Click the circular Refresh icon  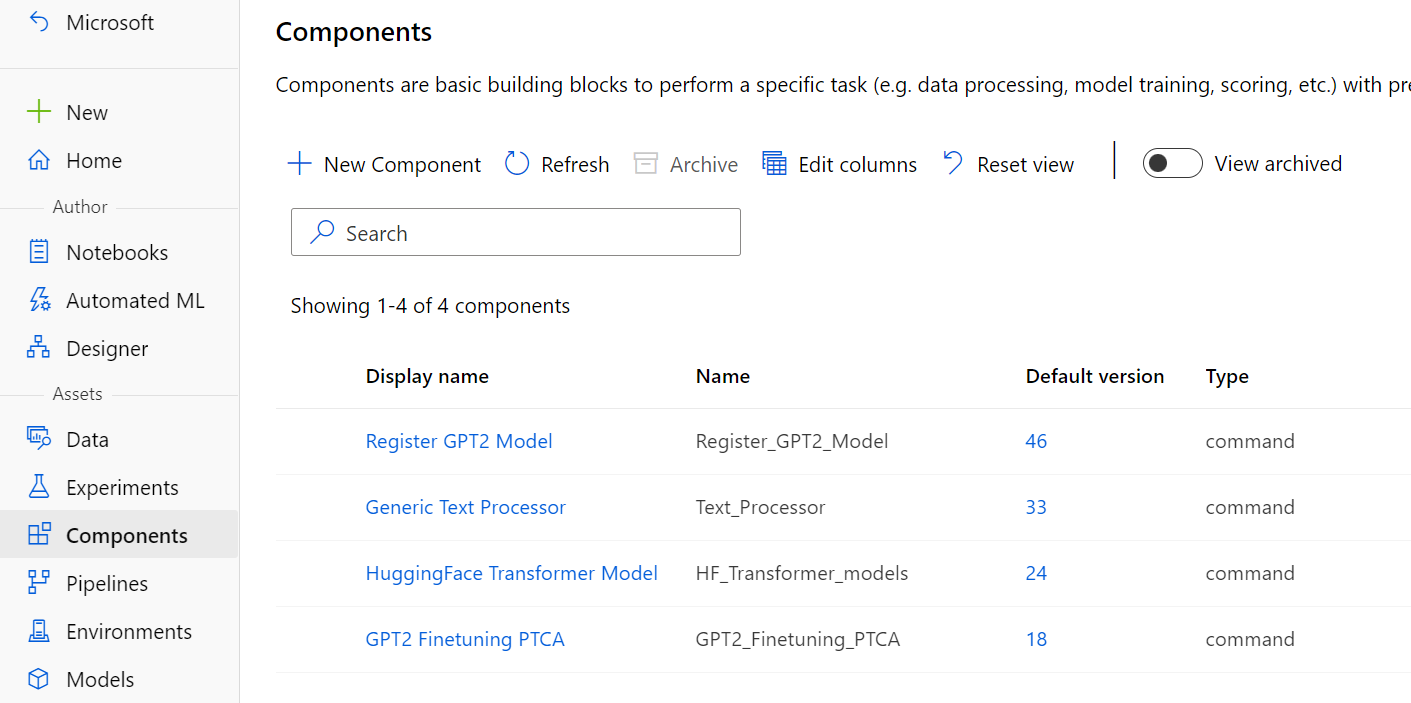(x=516, y=164)
